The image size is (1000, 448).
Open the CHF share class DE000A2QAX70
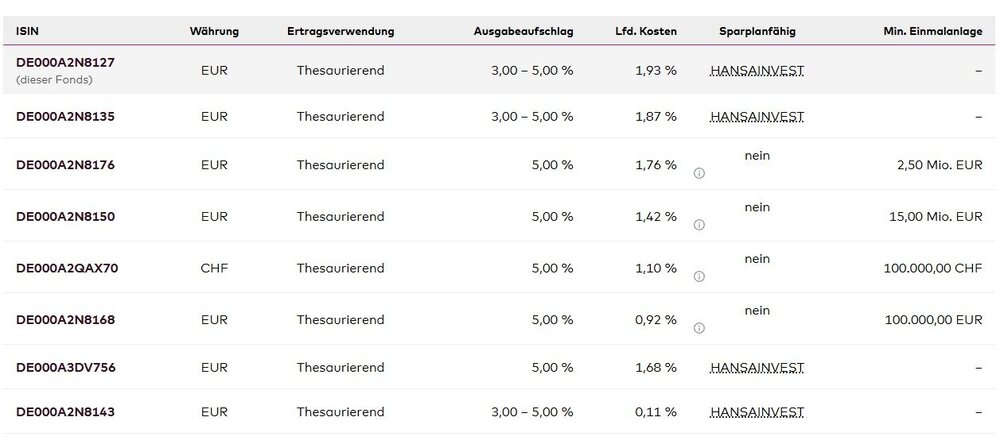(x=65, y=268)
